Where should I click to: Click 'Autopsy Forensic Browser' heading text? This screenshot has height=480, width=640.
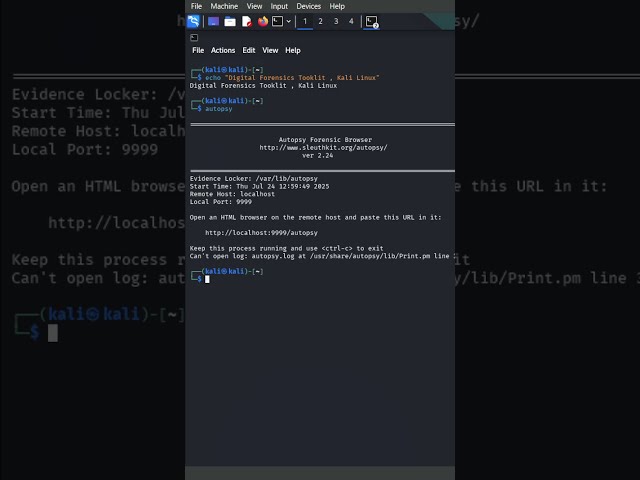(x=325, y=140)
